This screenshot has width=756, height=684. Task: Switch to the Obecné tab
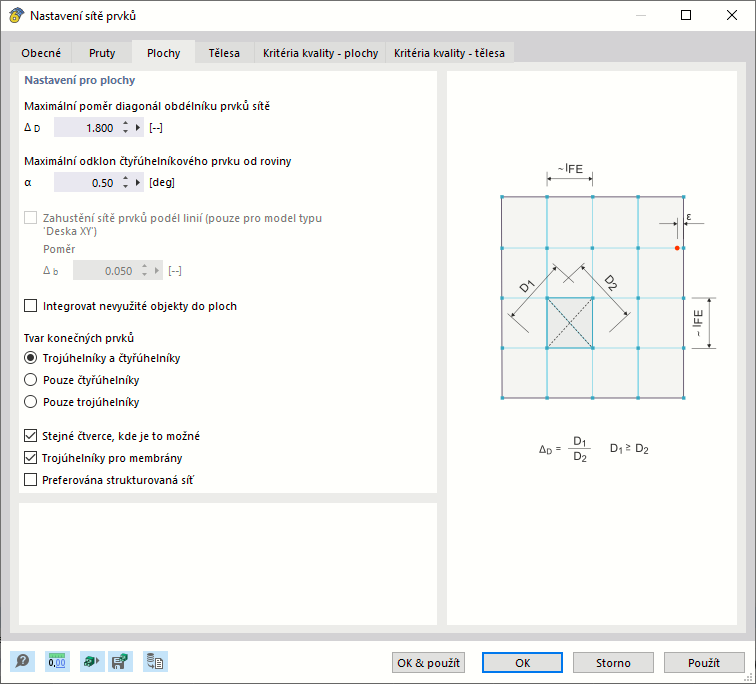pyautogui.click(x=41, y=53)
